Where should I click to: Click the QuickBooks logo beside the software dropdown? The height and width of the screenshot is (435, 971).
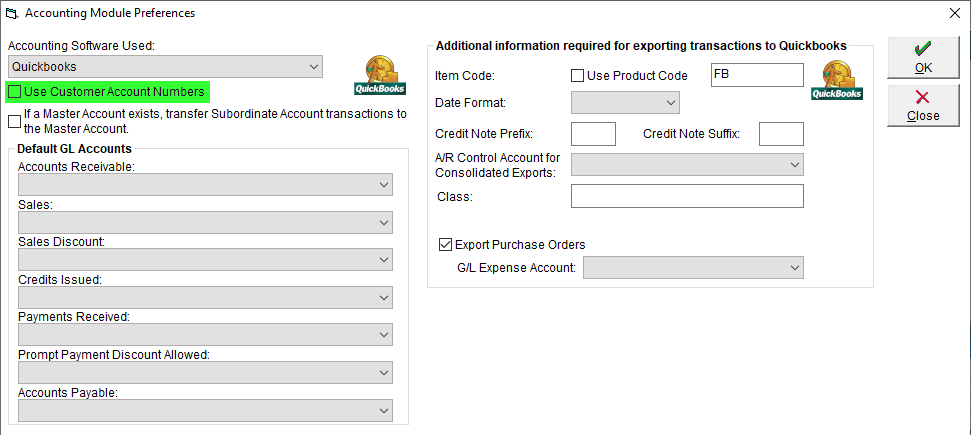pos(380,75)
